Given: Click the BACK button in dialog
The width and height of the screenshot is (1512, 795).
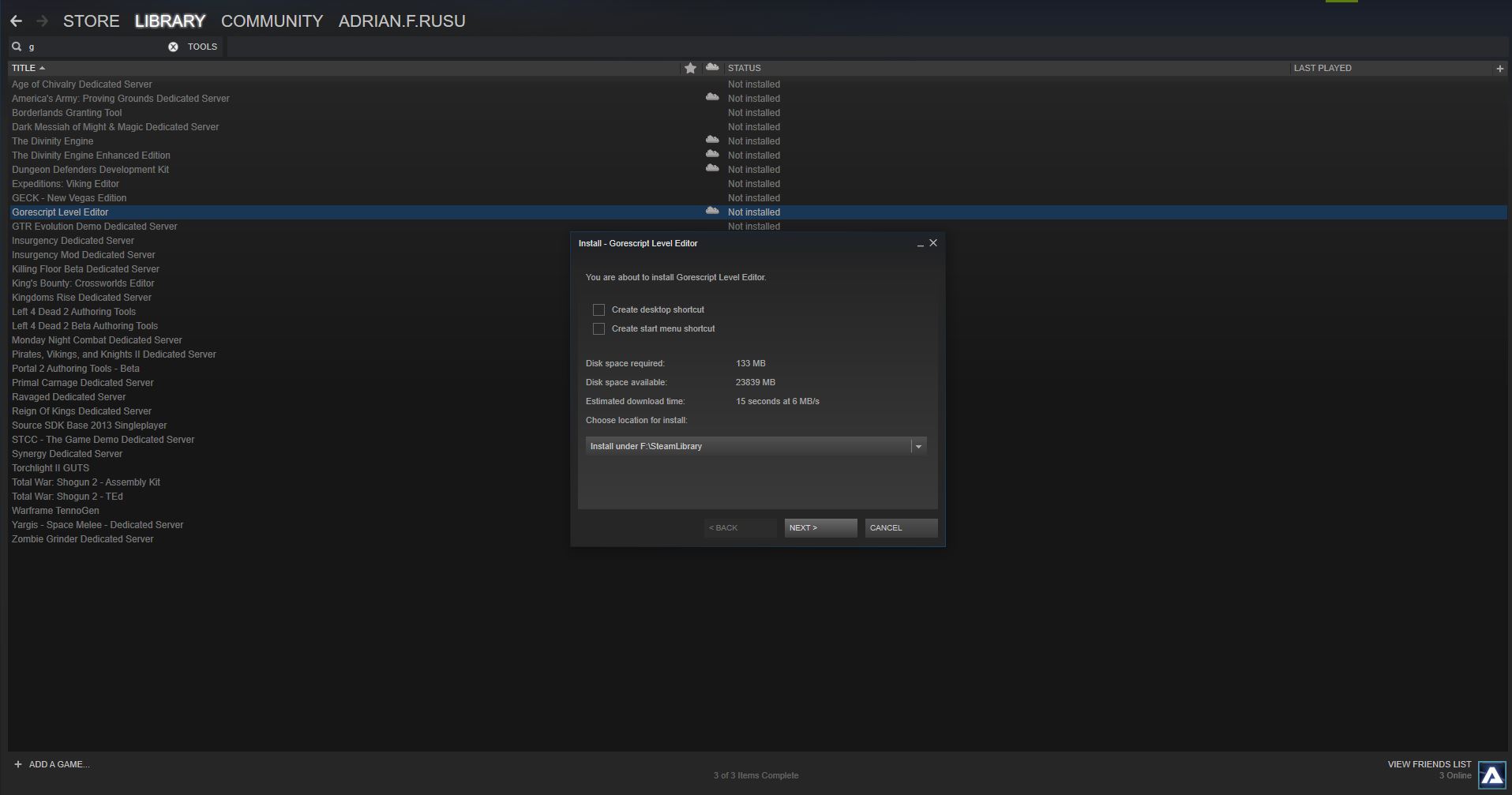Looking at the screenshot, I should tap(741, 527).
